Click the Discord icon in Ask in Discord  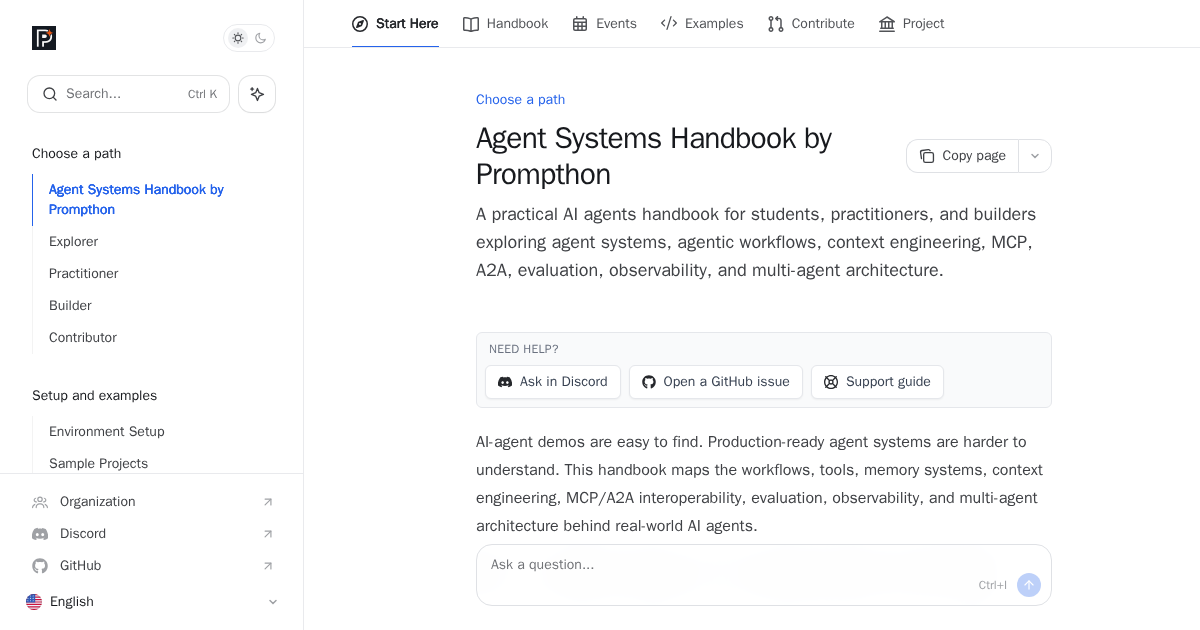(x=505, y=382)
